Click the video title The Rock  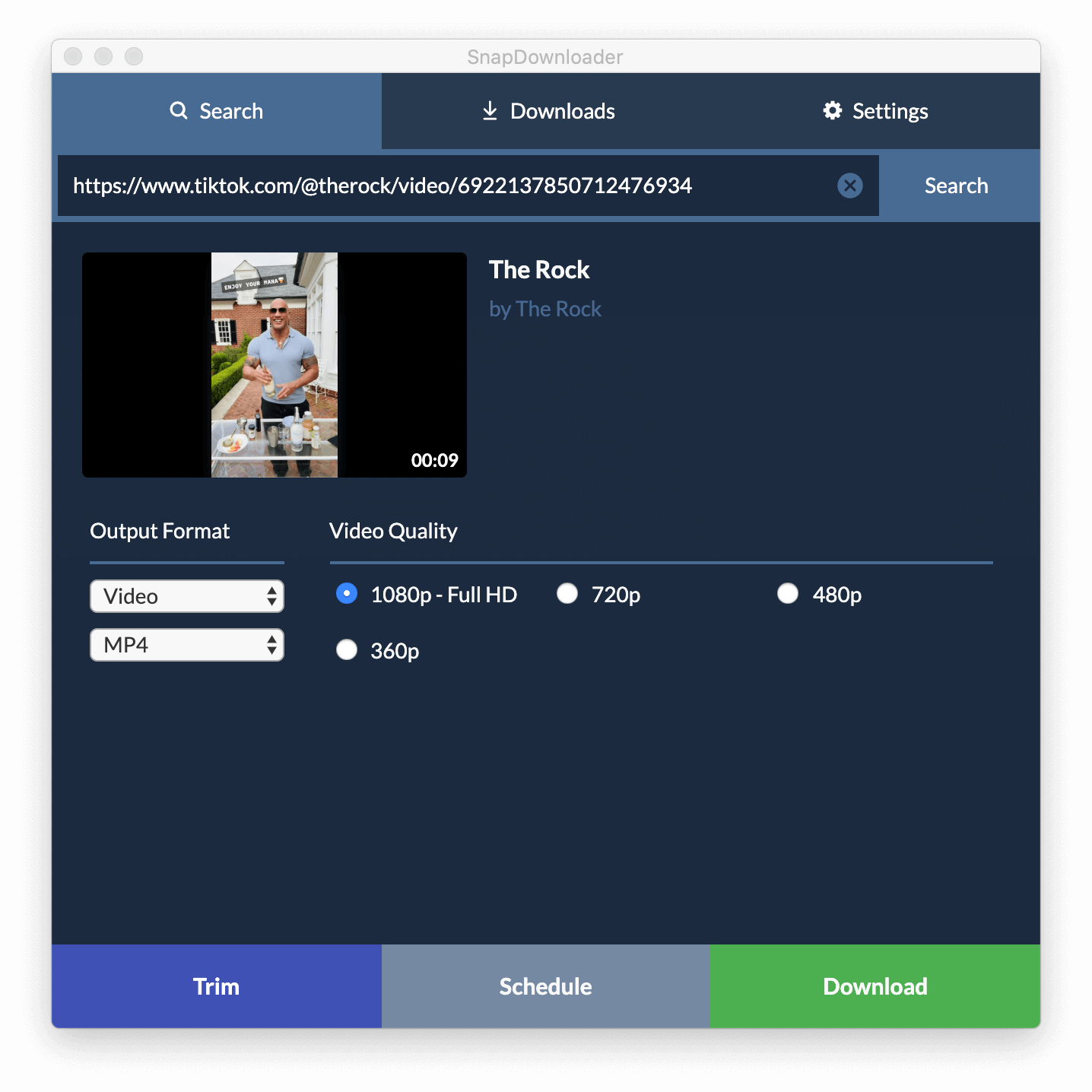point(539,270)
